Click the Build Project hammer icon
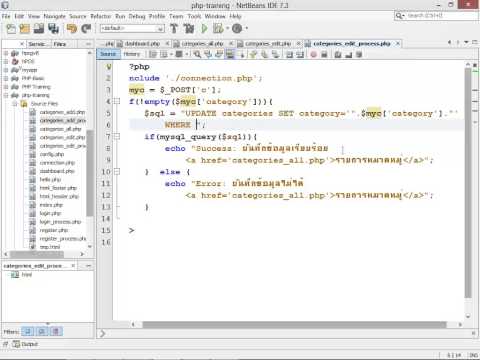This screenshot has height=360, width=480. coord(174,29)
